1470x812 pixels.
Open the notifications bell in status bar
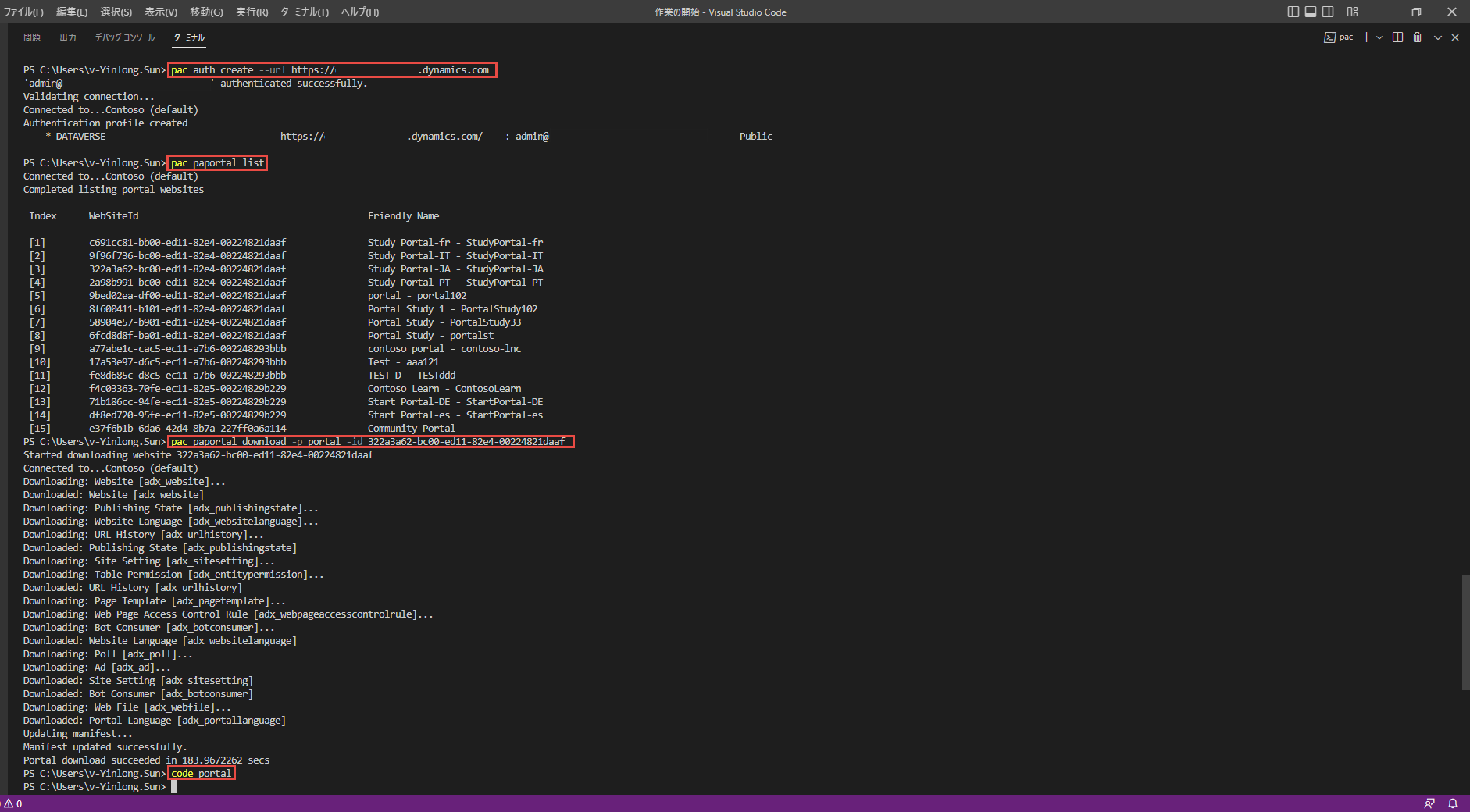(x=1453, y=803)
